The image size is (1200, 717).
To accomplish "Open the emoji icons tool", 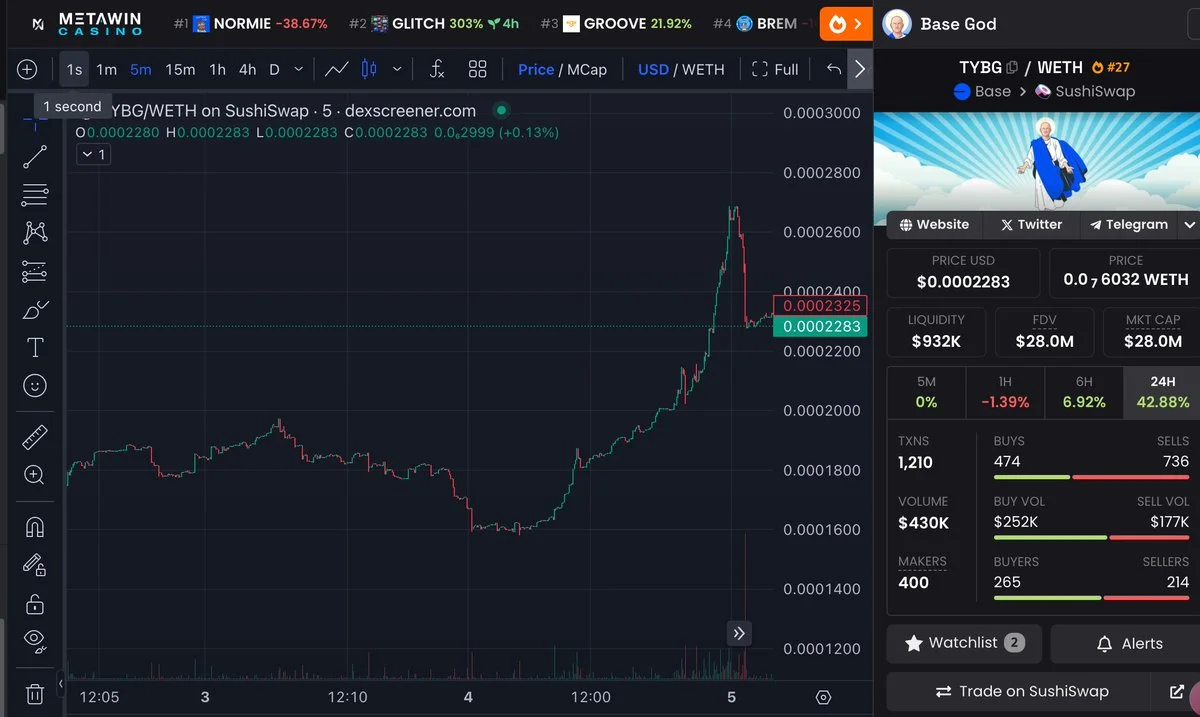I will pos(35,385).
